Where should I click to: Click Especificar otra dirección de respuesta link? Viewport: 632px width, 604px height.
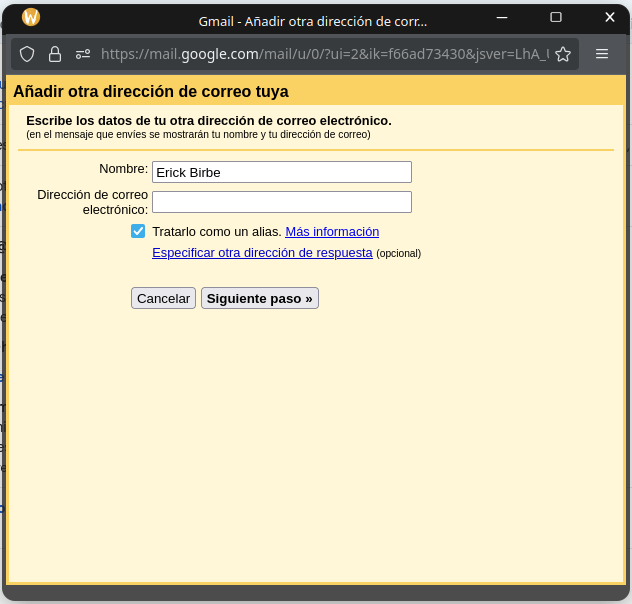(262, 253)
